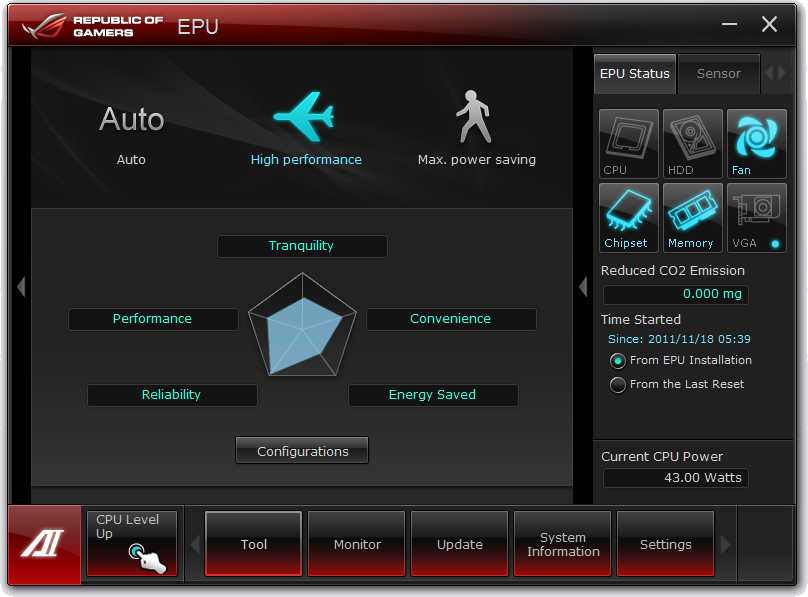Open the Settings menu
The height and width of the screenshot is (597, 808).
[x=666, y=543]
